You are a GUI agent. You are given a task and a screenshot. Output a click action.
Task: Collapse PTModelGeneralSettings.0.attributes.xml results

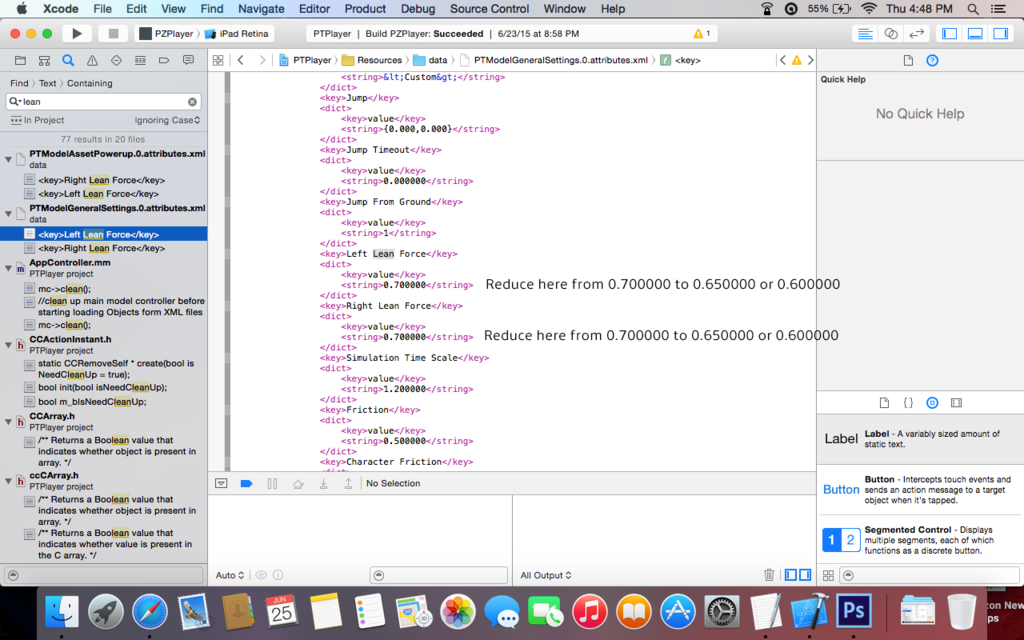point(8,214)
